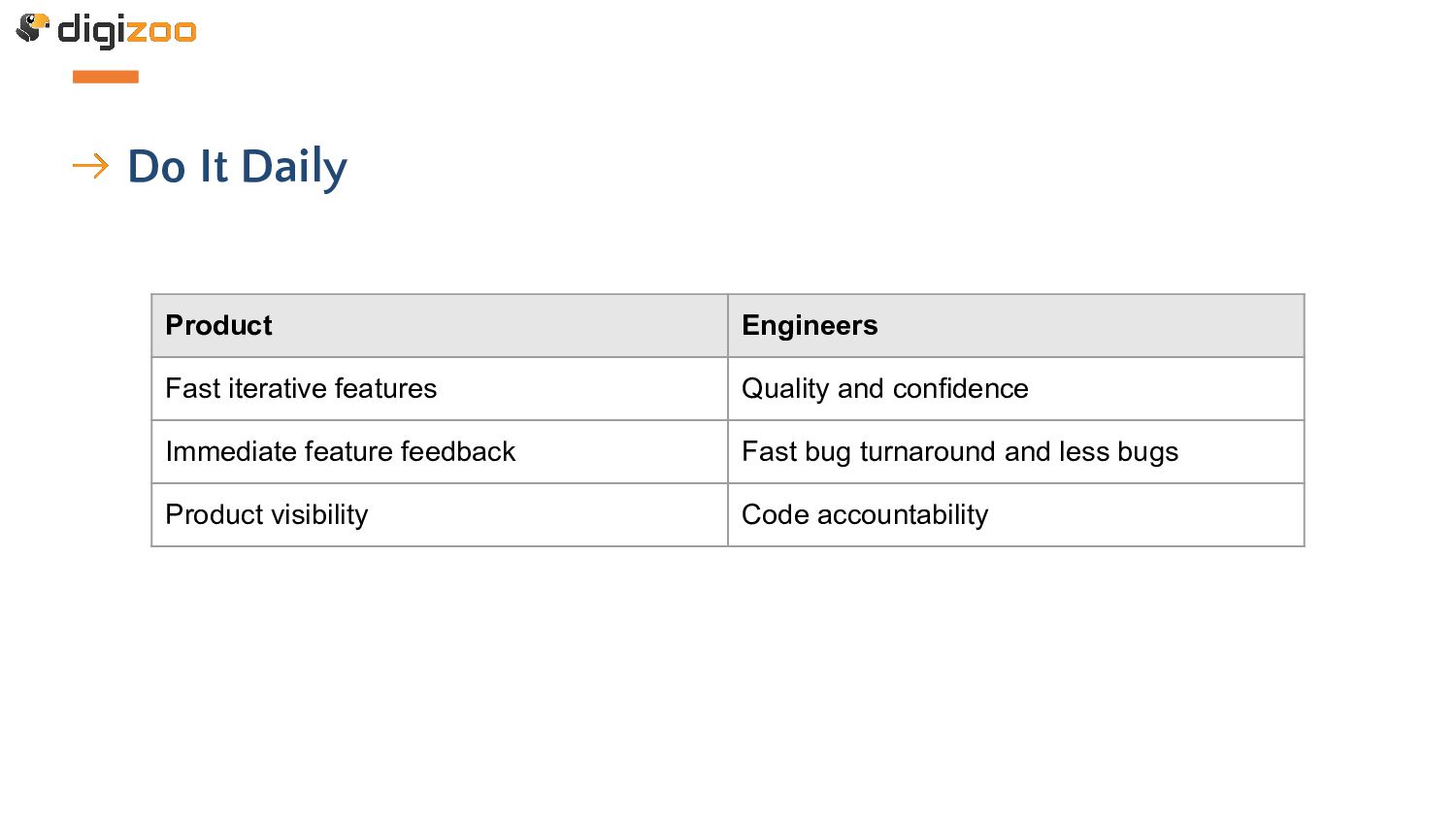Click the orange arrow beside the title
Screen dimensions: 1456x819
(x=90, y=166)
